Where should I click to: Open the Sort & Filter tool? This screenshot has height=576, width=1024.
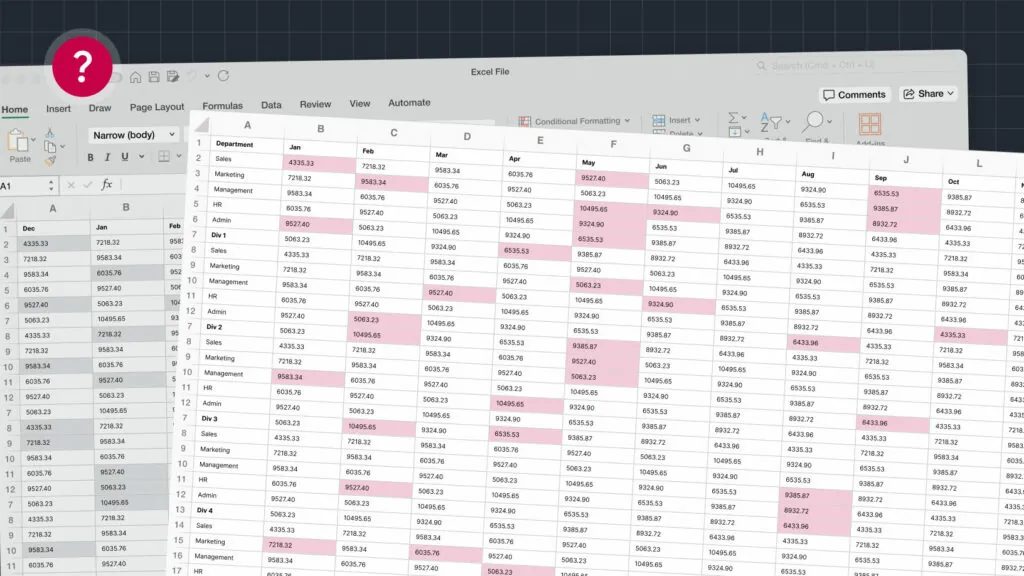[769, 122]
